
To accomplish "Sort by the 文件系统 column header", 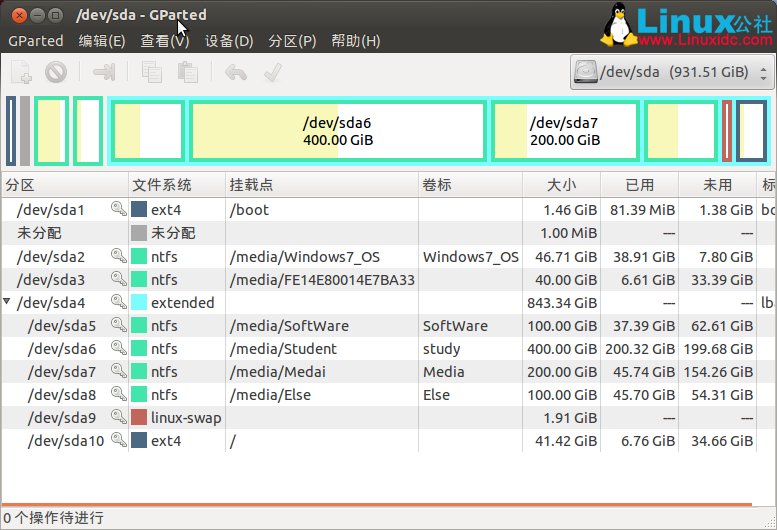I will click(177, 185).
